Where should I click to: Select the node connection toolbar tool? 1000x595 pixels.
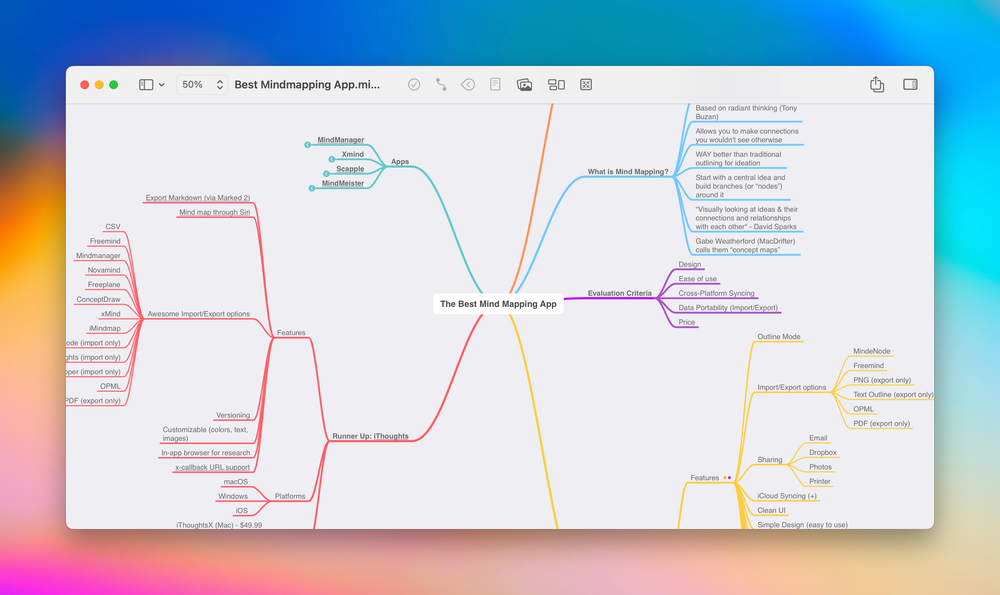click(x=440, y=84)
